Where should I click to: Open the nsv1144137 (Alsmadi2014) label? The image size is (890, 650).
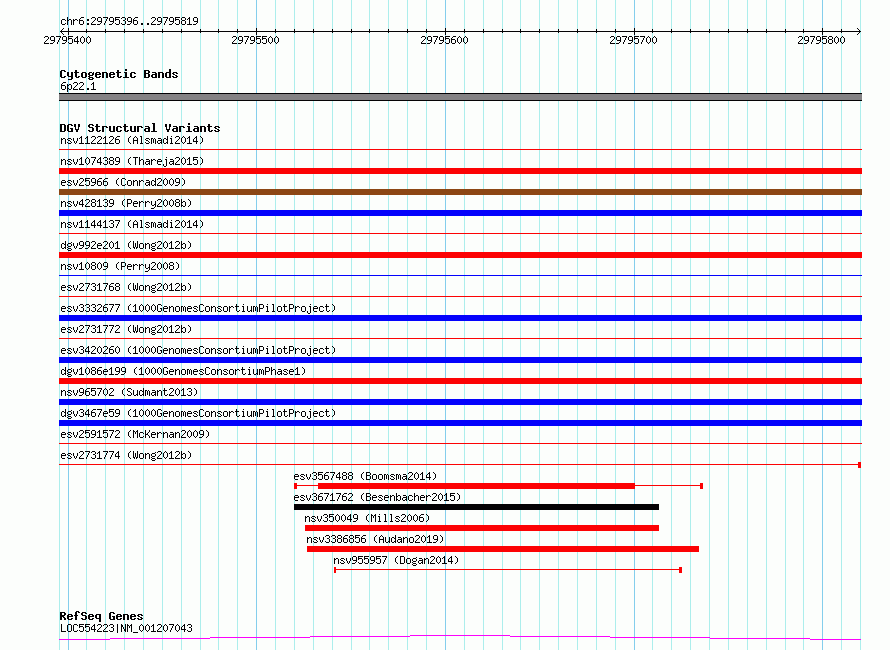132,224
